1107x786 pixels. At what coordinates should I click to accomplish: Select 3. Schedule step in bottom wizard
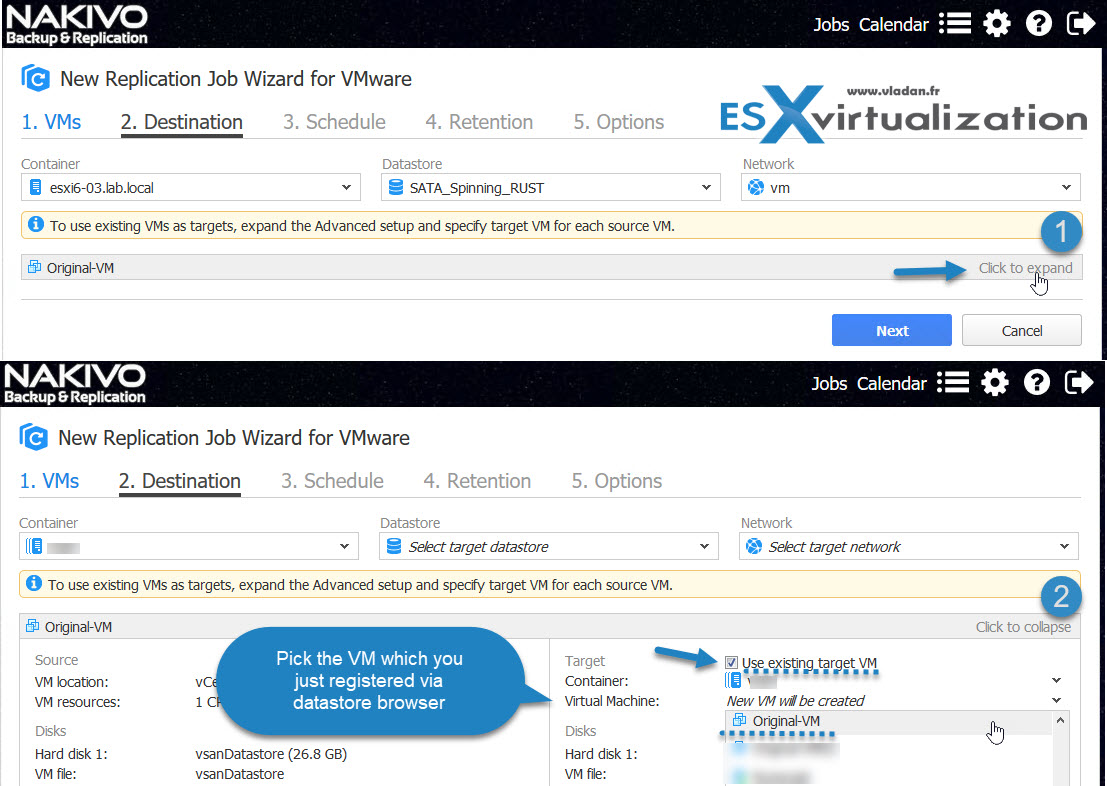pos(332,481)
